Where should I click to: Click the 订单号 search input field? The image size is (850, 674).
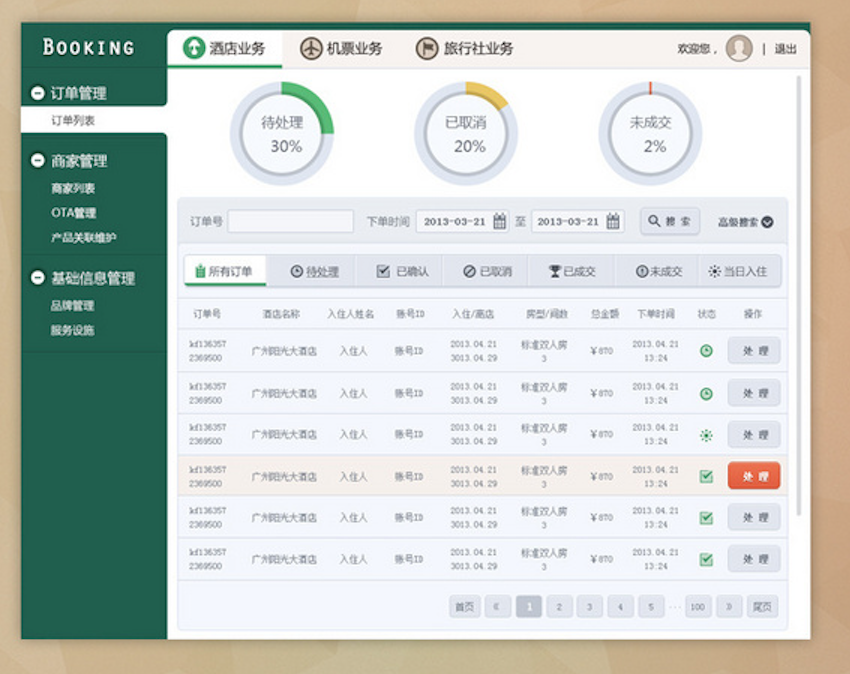290,221
